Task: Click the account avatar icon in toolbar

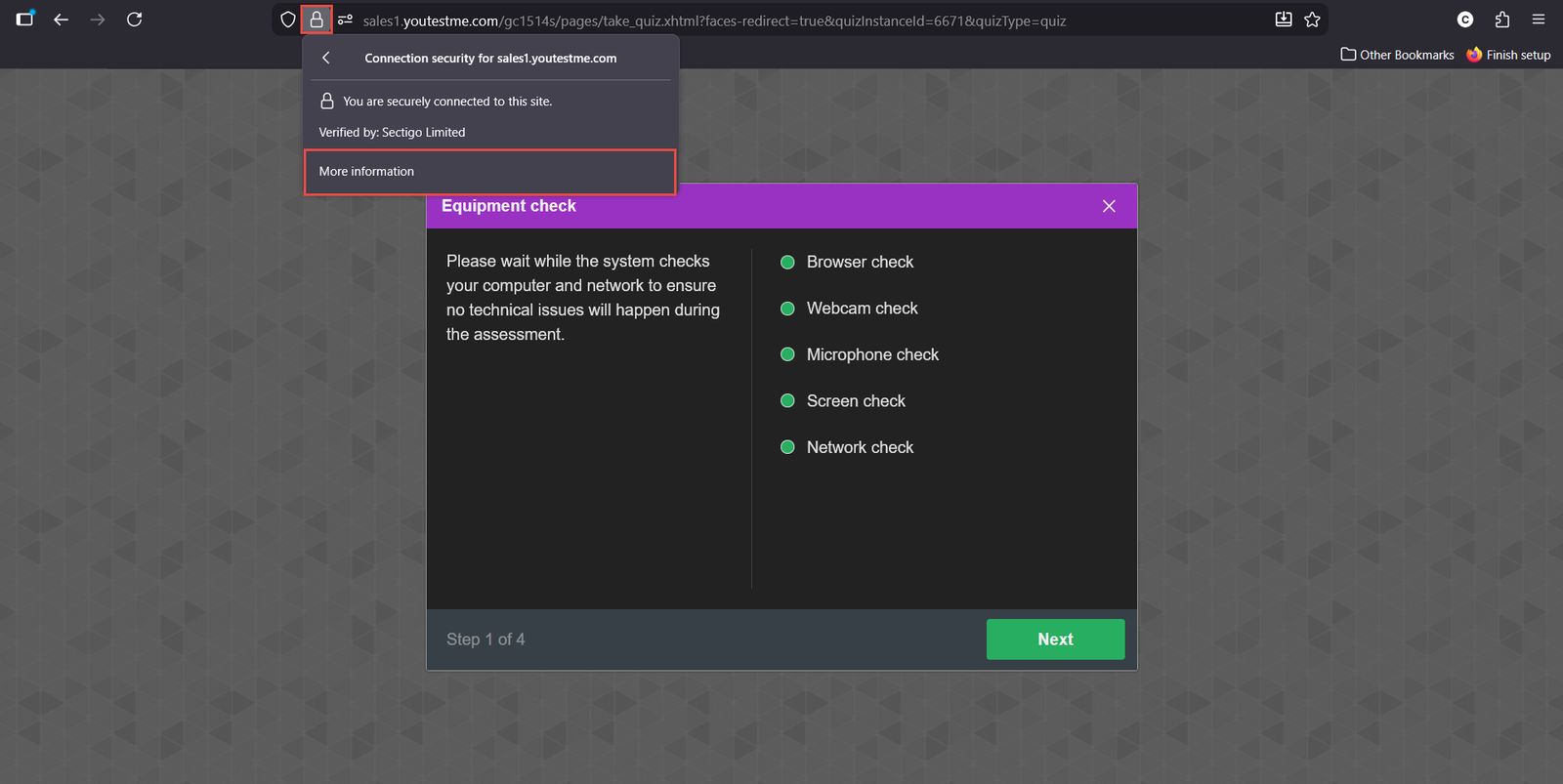Action: tap(1464, 20)
